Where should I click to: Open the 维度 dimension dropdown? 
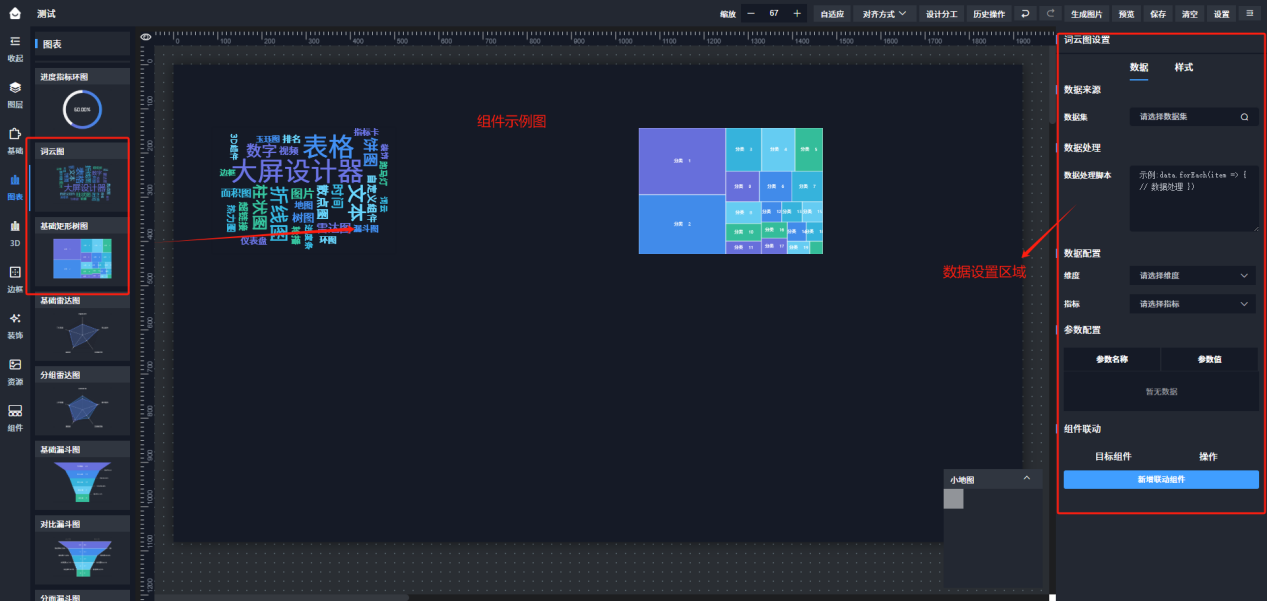pyautogui.click(x=1194, y=275)
